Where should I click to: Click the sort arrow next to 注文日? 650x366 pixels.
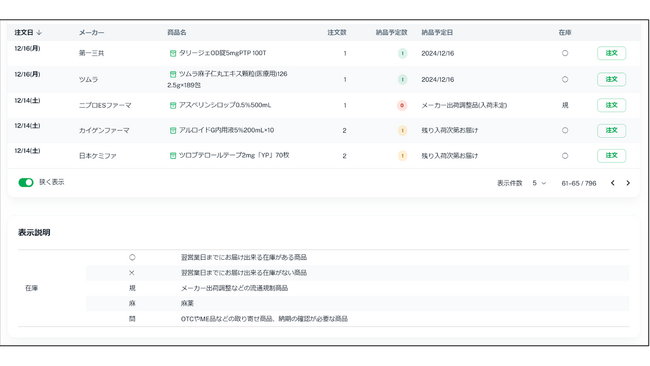(39, 32)
